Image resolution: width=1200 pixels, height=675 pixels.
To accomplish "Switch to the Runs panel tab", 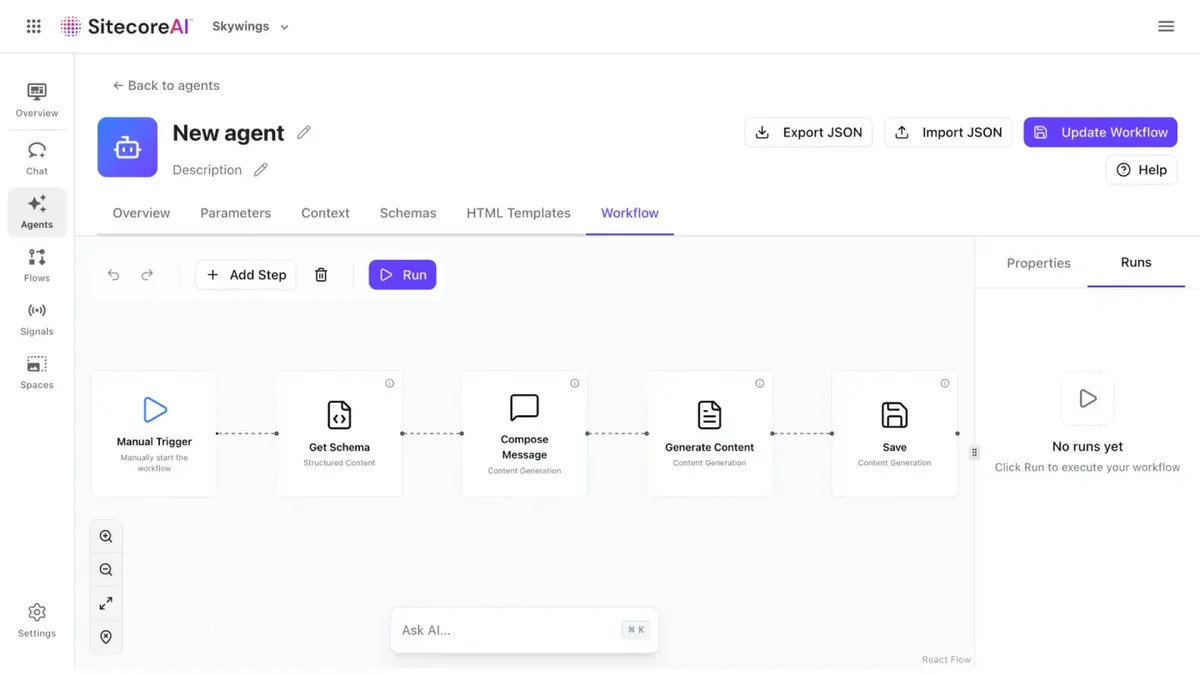I will [x=1136, y=263].
